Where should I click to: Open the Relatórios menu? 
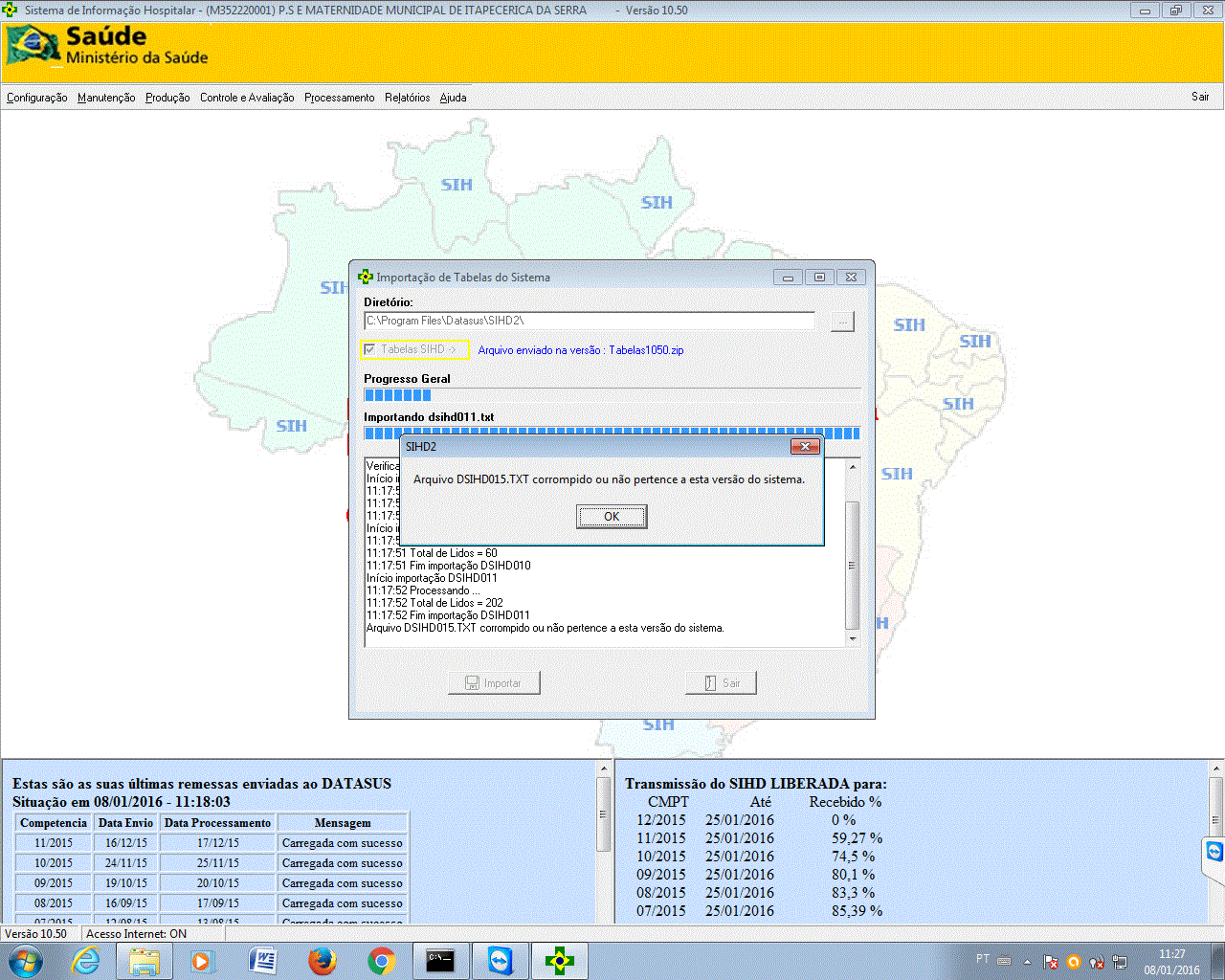coord(407,98)
